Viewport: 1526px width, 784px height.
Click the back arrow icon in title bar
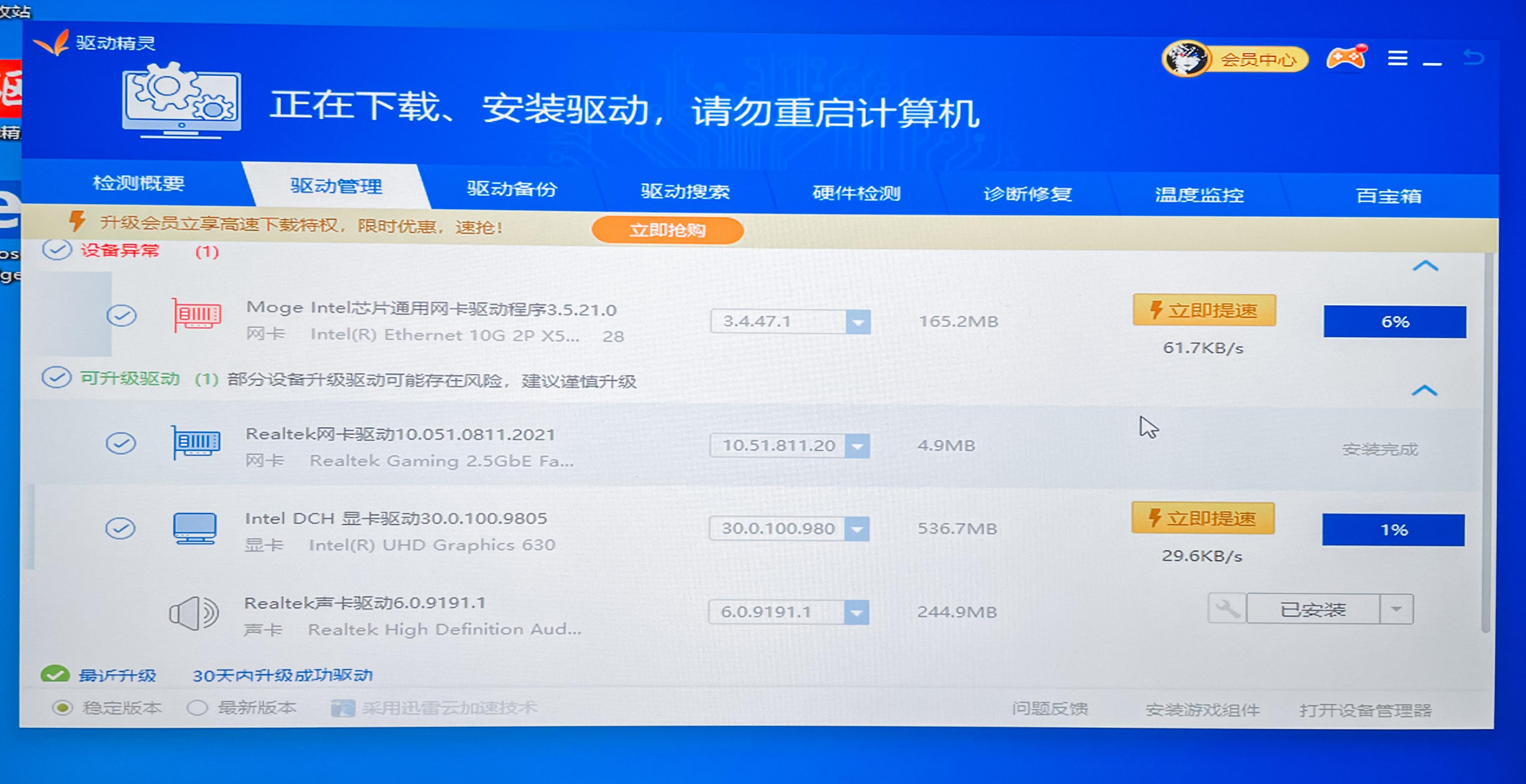tap(1473, 57)
